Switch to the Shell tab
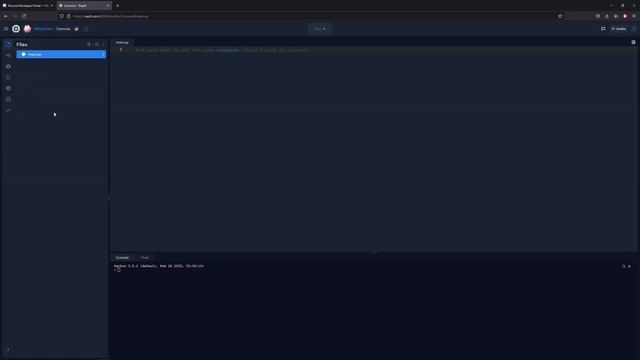 [x=144, y=258]
